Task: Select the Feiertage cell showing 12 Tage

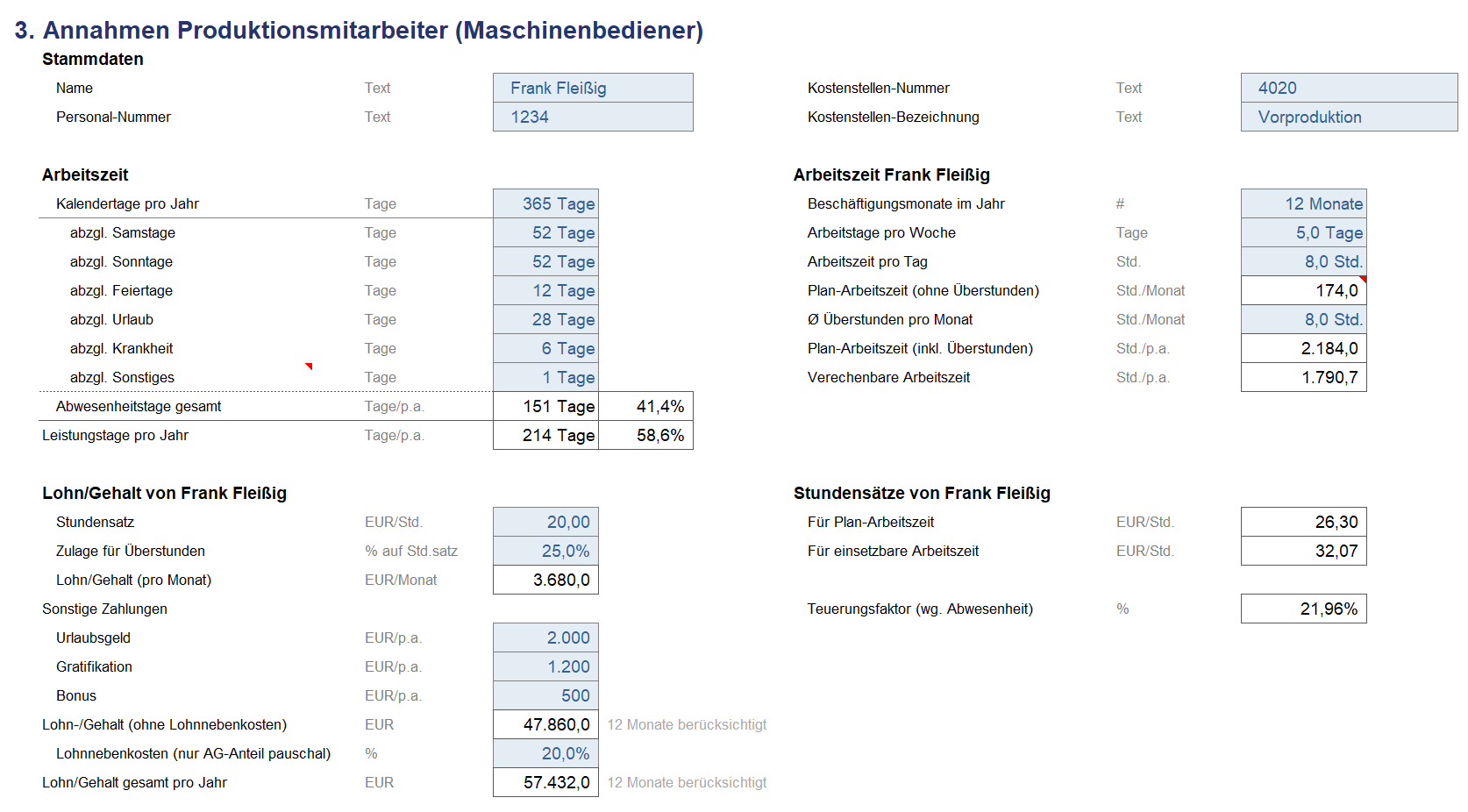Action: (545, 290)
